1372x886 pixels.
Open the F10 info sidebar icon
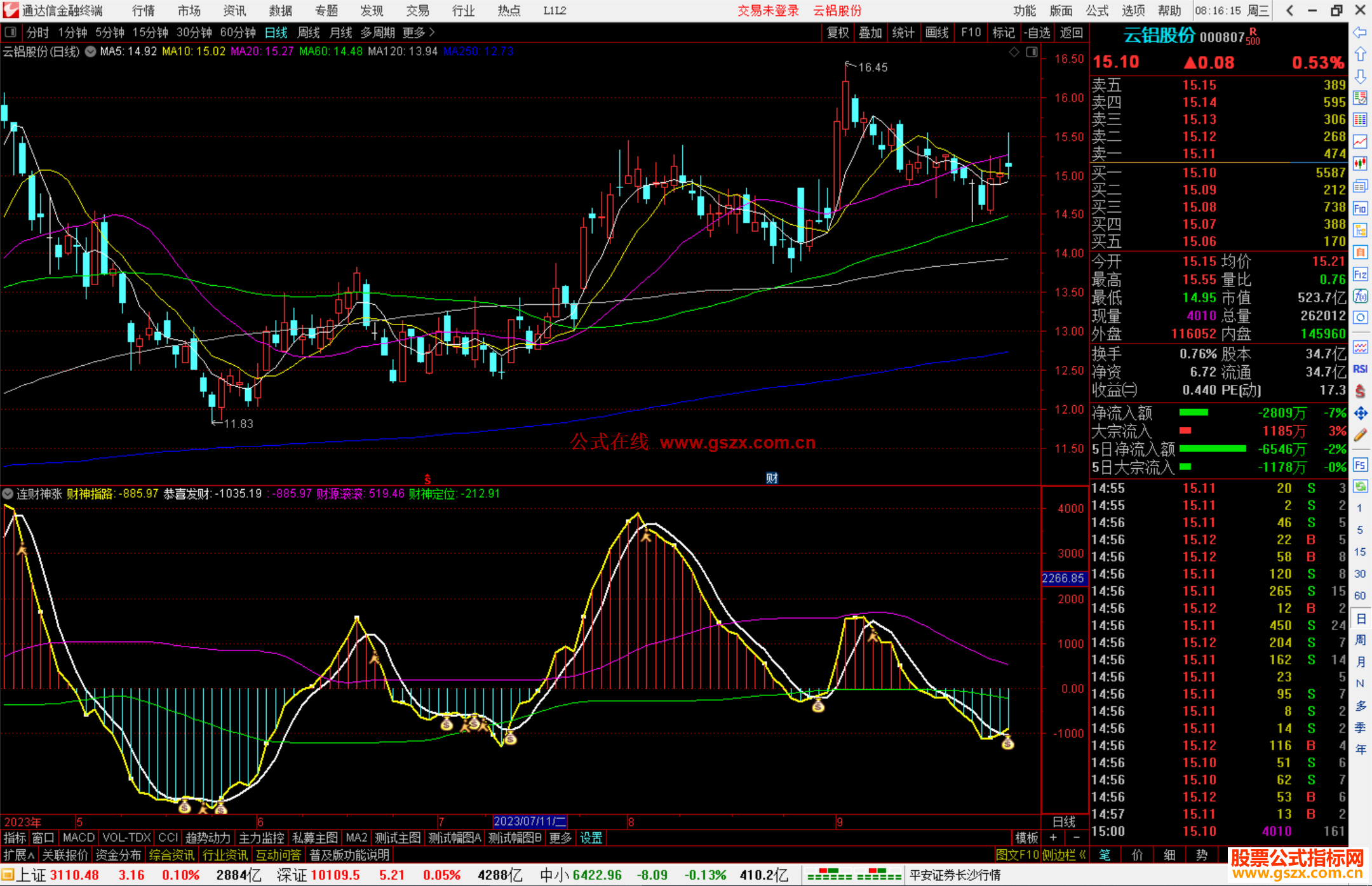click(x=1360, y=208)
